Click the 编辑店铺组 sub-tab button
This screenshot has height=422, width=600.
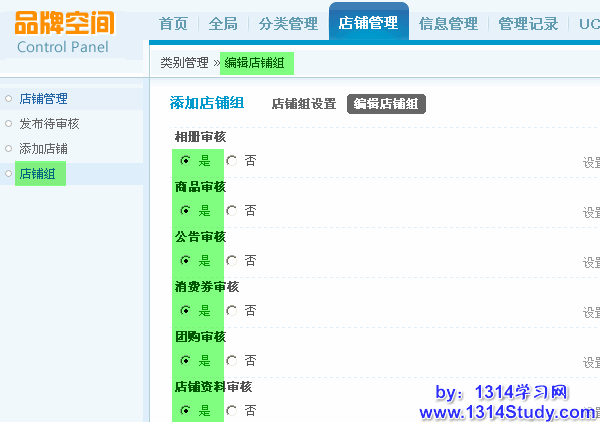[x=386, y=103]
